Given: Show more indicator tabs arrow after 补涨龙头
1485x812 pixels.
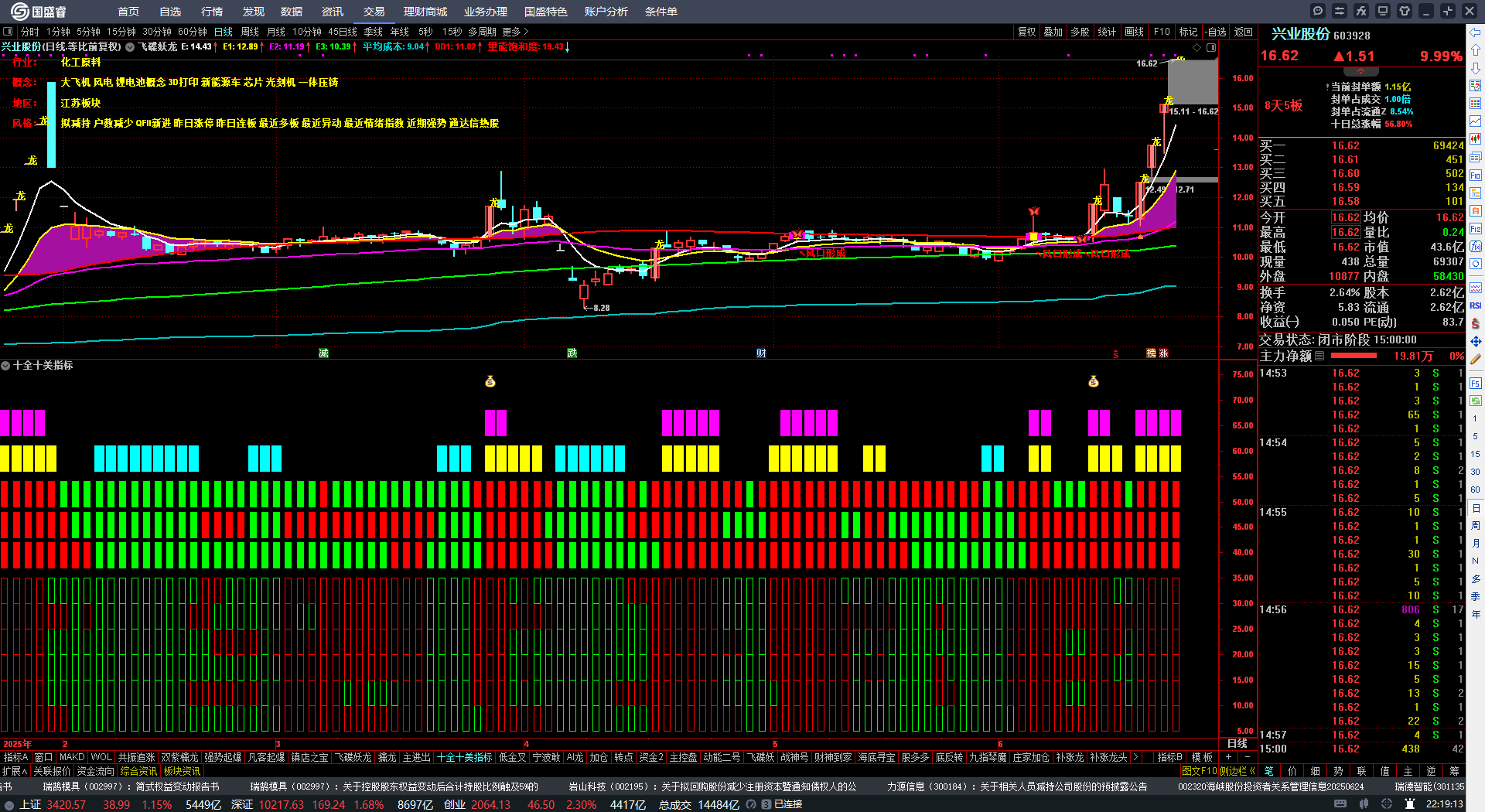Looking at the screenshot, I should (1135, 757).
